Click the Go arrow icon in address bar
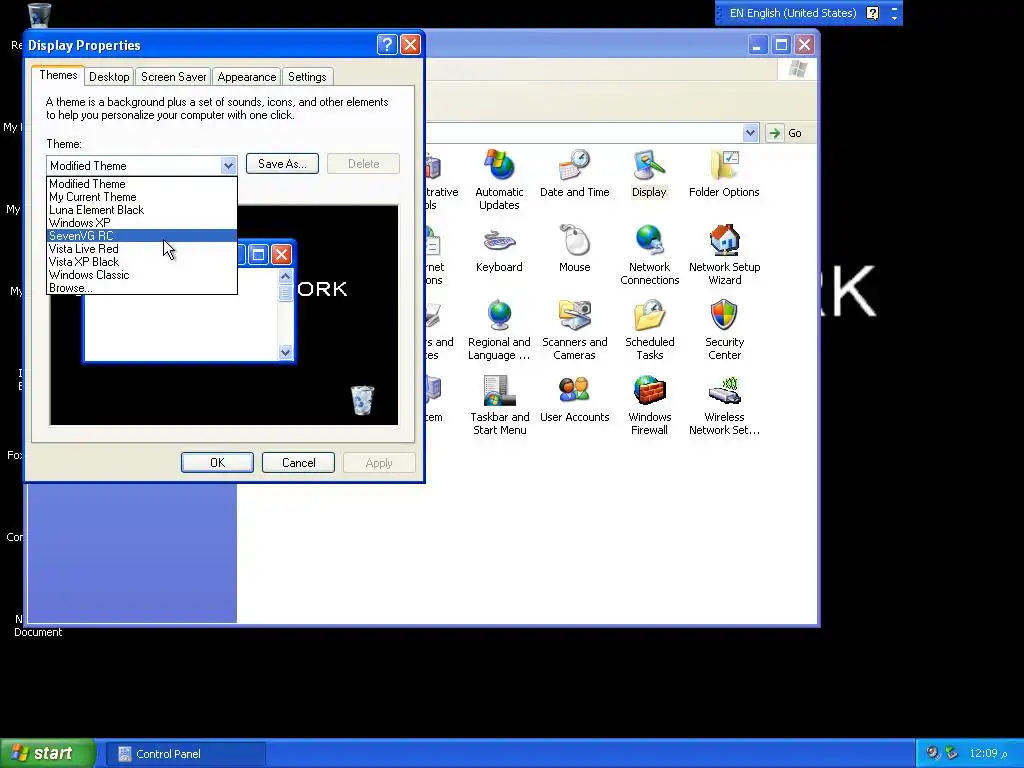 coord(774,133)
